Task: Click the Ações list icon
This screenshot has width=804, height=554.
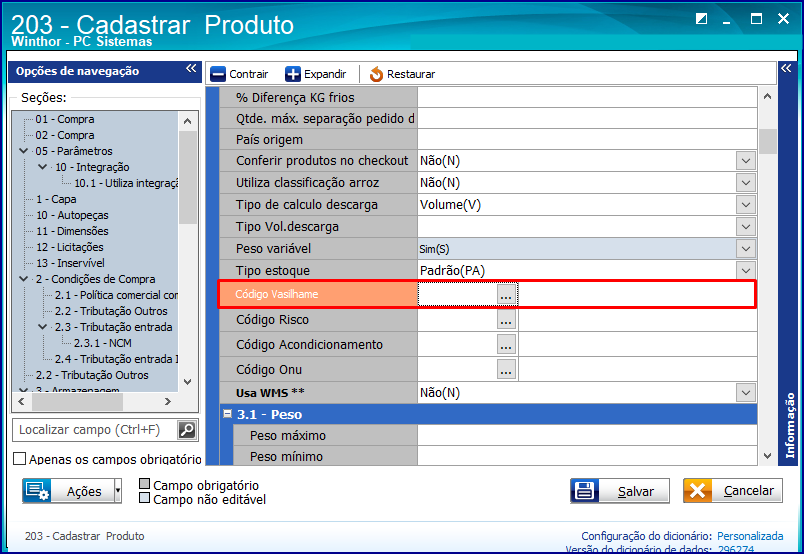Action: [36, 491]
